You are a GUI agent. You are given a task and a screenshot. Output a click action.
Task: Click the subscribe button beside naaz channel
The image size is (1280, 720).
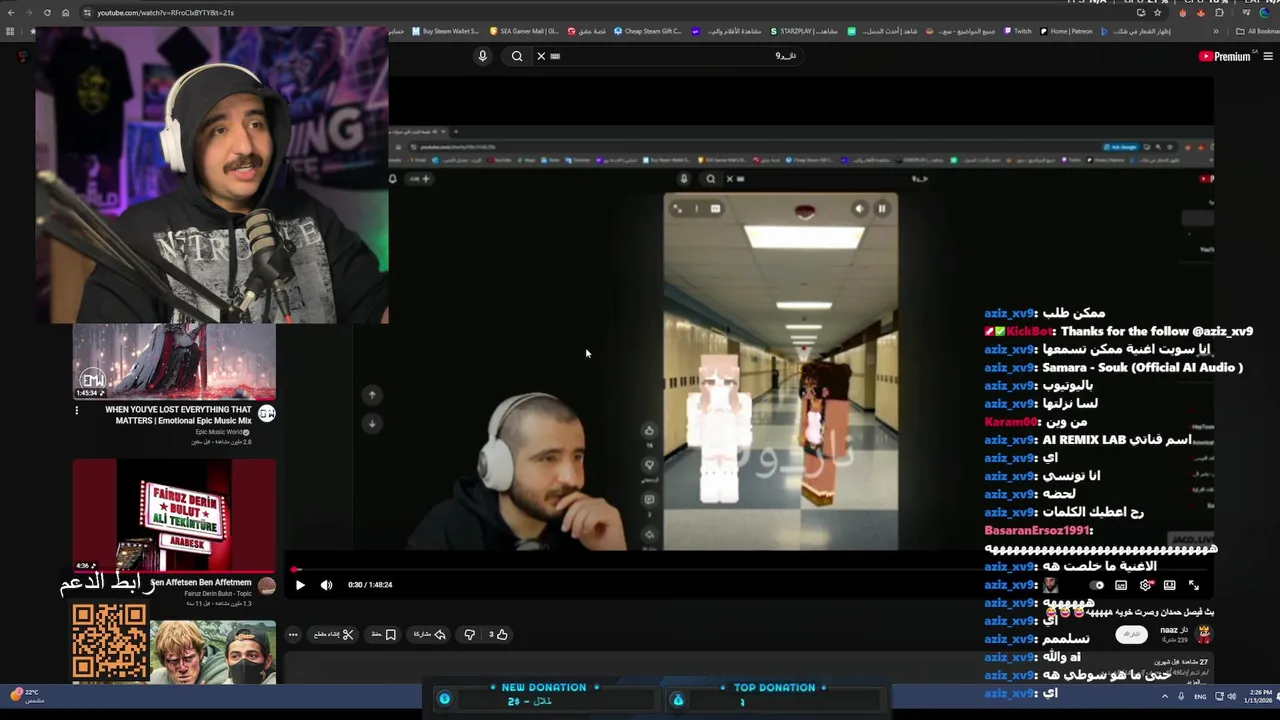(x=1131, y=634)
